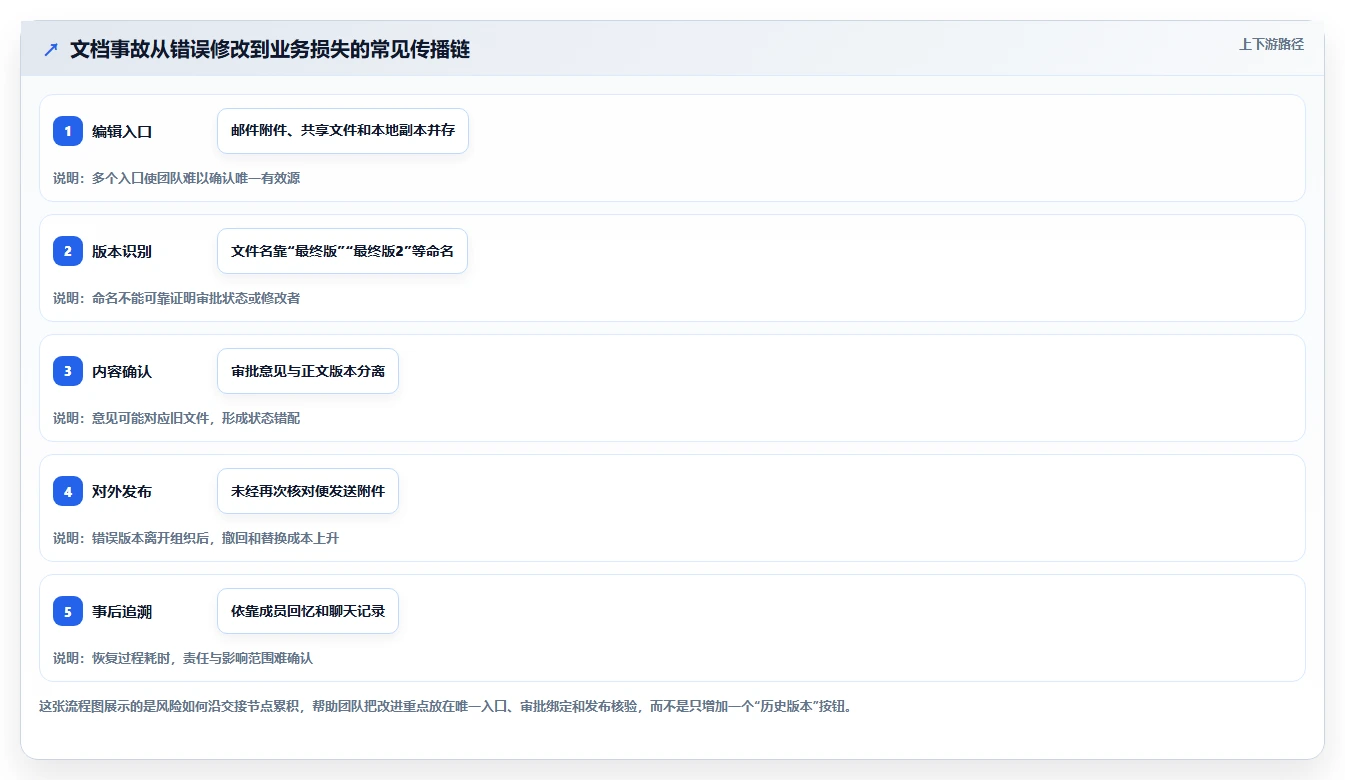
Task: Click the 依靠成员回忆和聊天记录 chip
Action: pos(308,611)
